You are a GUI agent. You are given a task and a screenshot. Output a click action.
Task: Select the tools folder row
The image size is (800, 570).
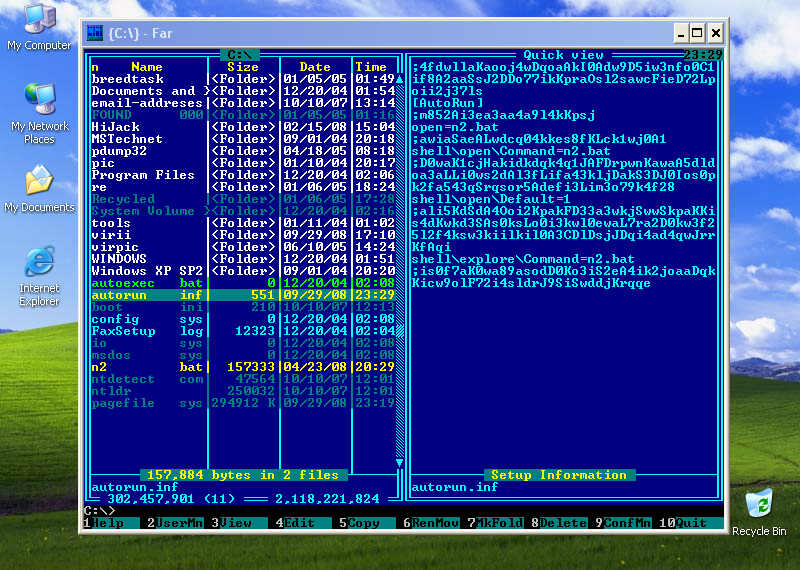coord(243,223)
